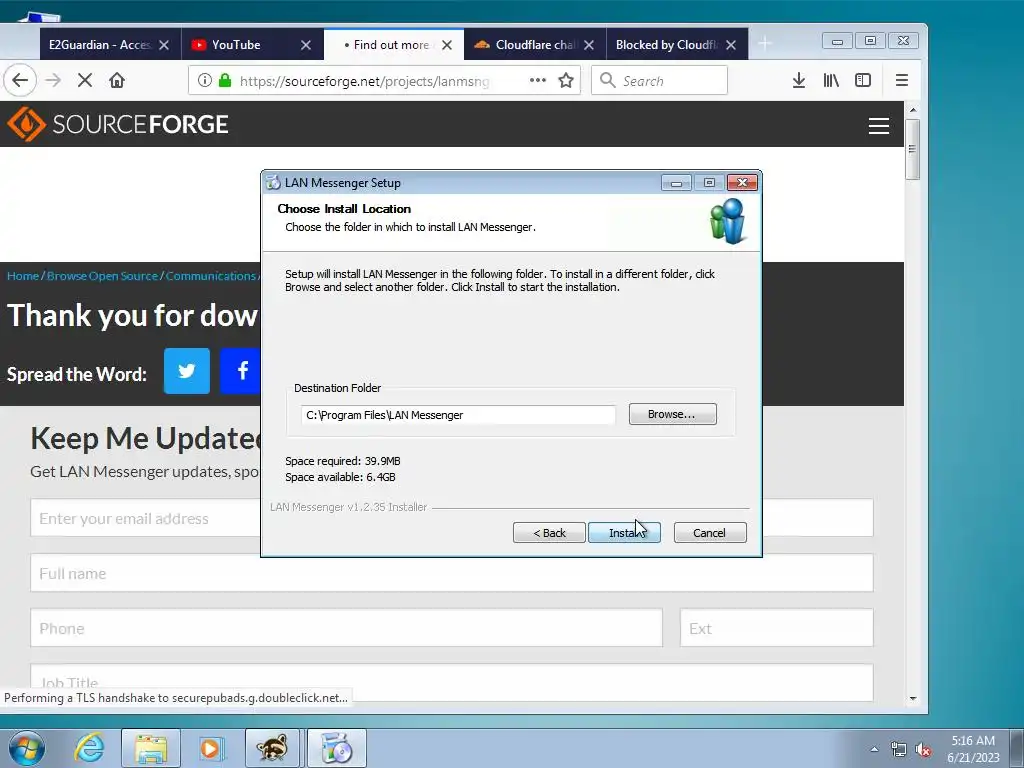Click the page scrollbar up arrow
The image size is (1024, 768).
[913, 110]
